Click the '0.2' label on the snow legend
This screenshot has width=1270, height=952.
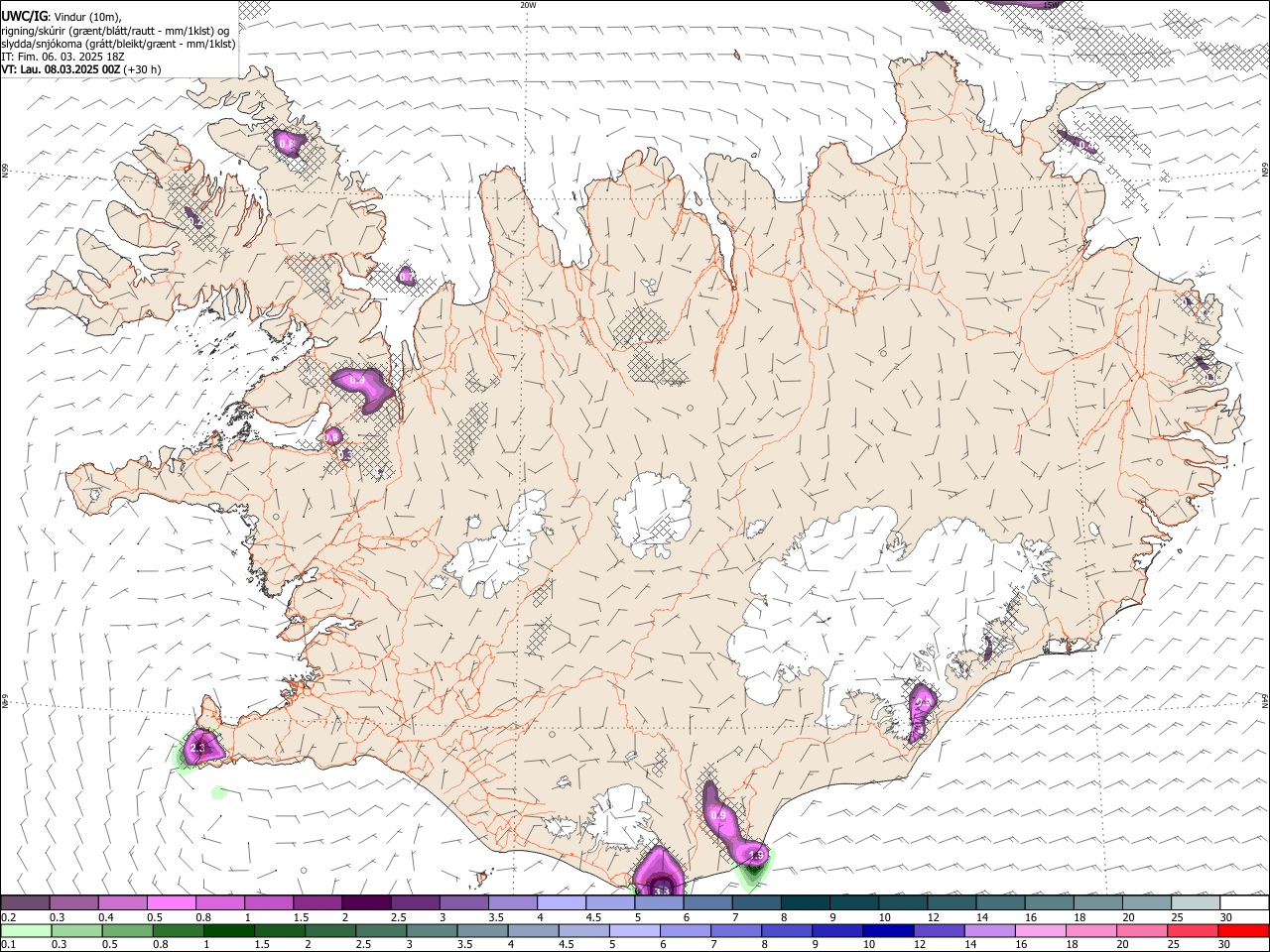click(x=7, y=917)
